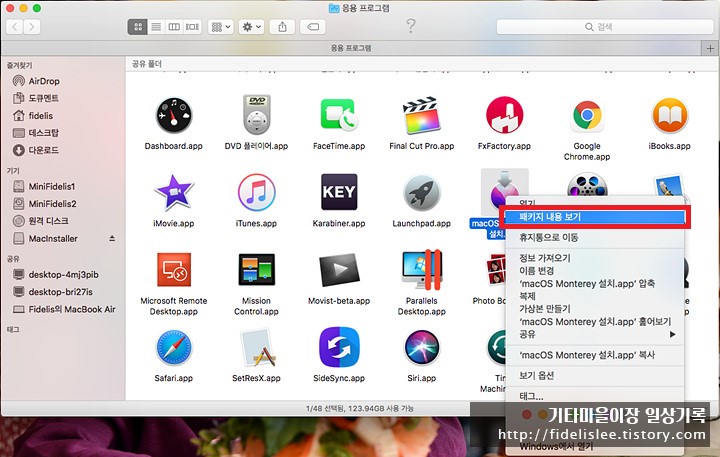
Task: Select MiniFidelis2 device in sidebar
Action: click(x=52, y=203)
